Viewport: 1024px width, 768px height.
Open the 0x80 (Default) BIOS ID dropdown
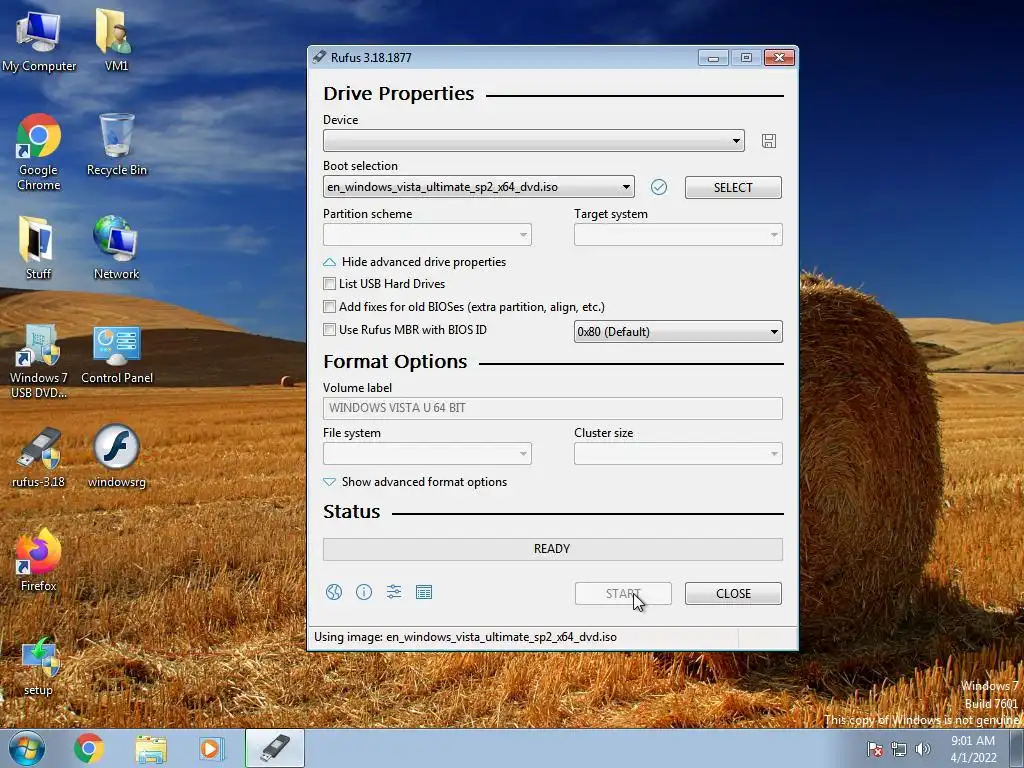[678, 332]
